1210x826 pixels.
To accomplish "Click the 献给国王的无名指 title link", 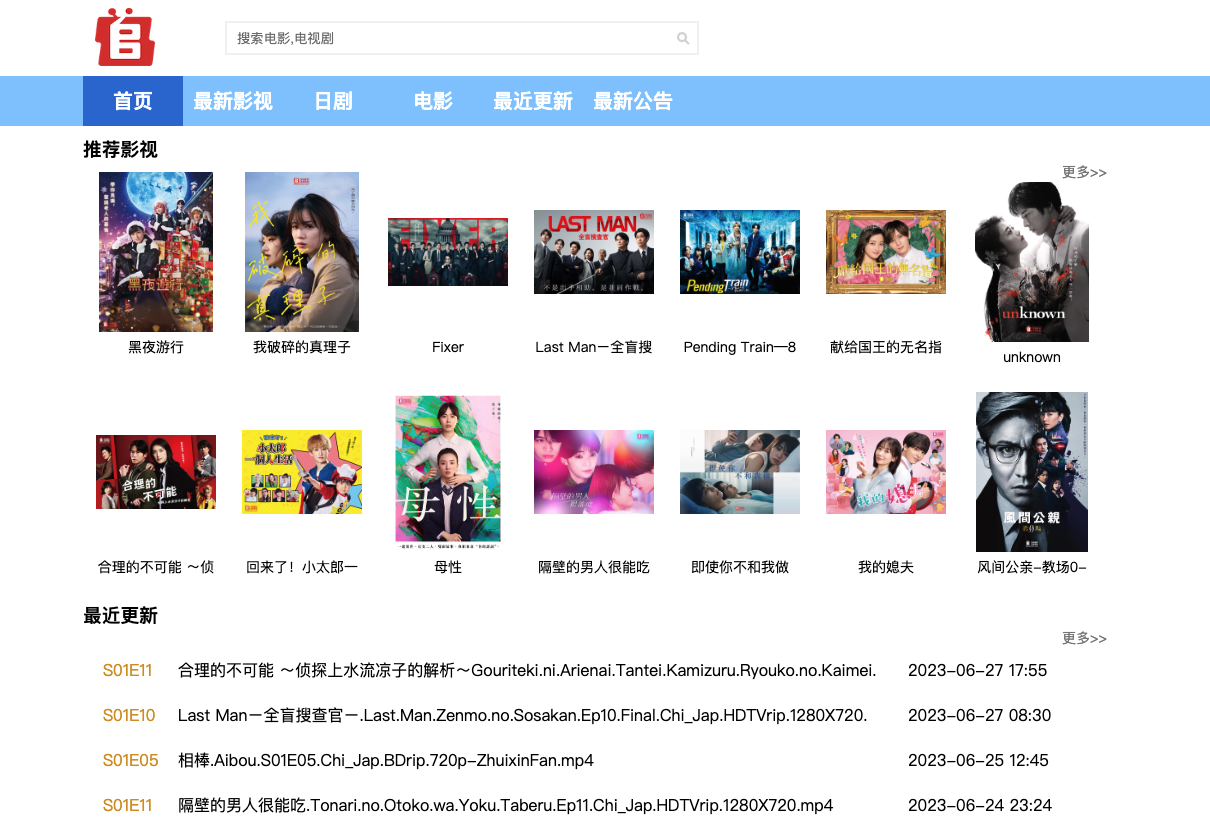I will 886,347.
